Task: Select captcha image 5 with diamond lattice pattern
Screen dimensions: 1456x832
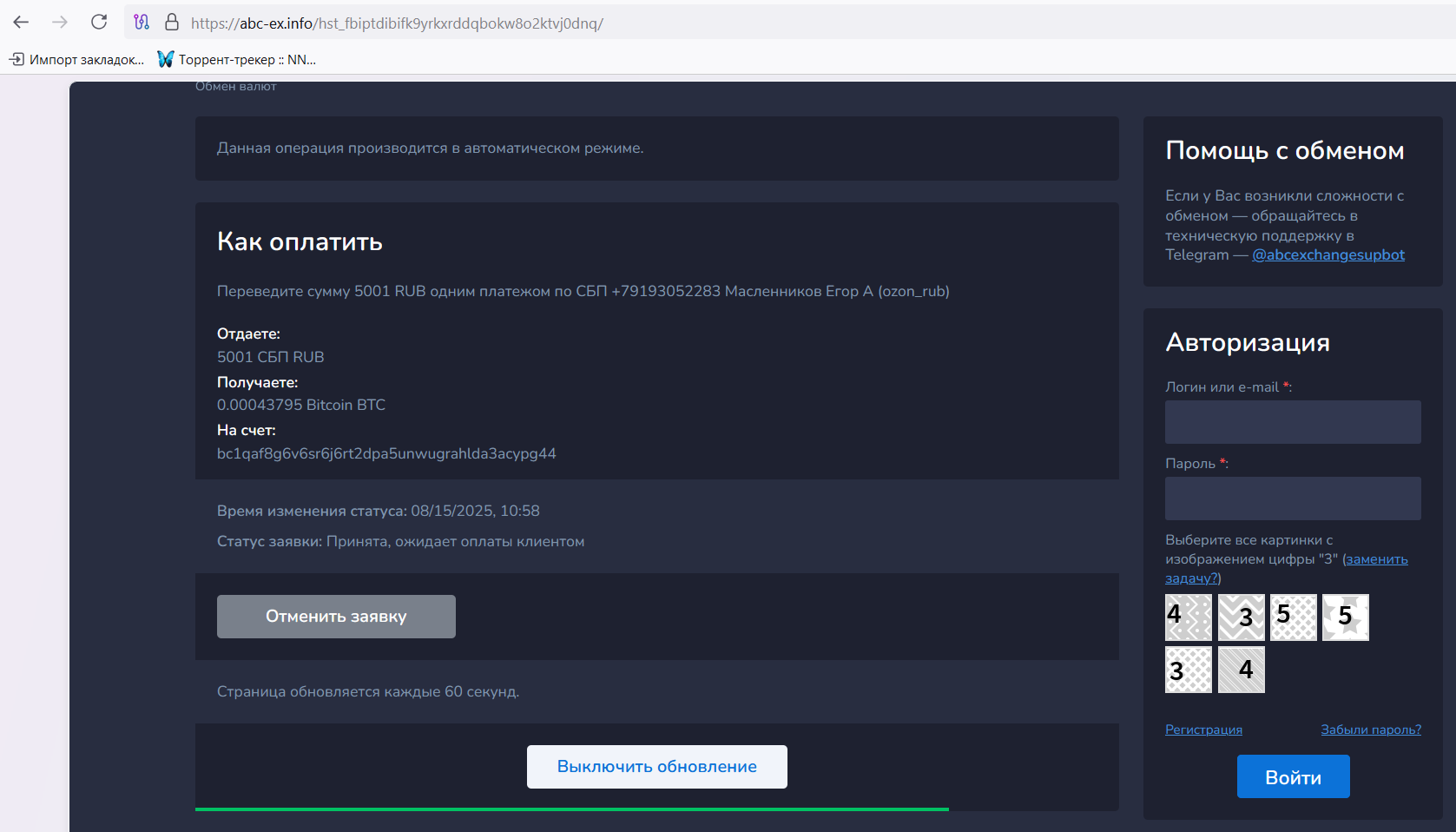Action: (1294, 617)
